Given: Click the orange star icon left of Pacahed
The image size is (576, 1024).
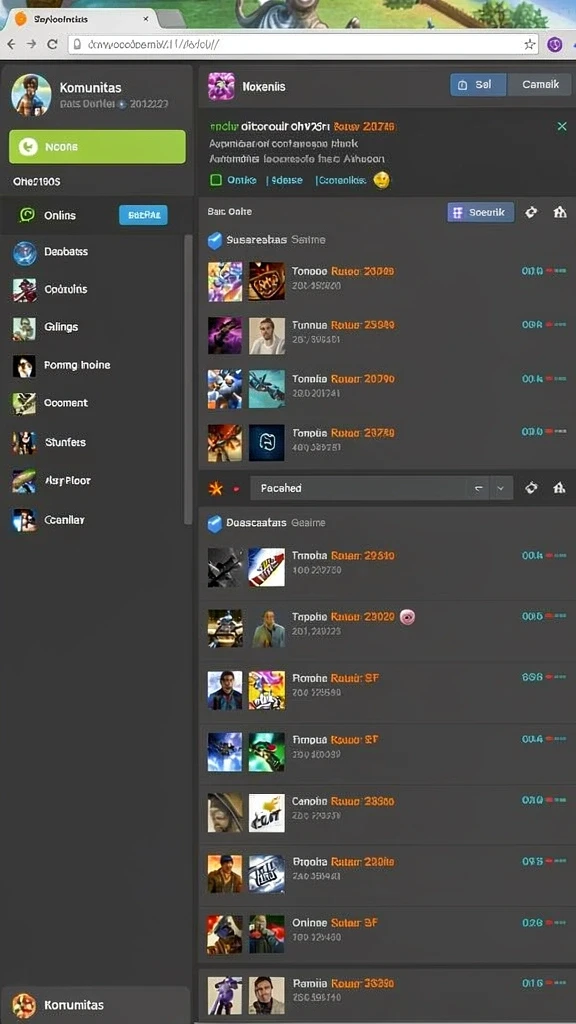Looking at the screenshot, I should [x=215, y=488].
